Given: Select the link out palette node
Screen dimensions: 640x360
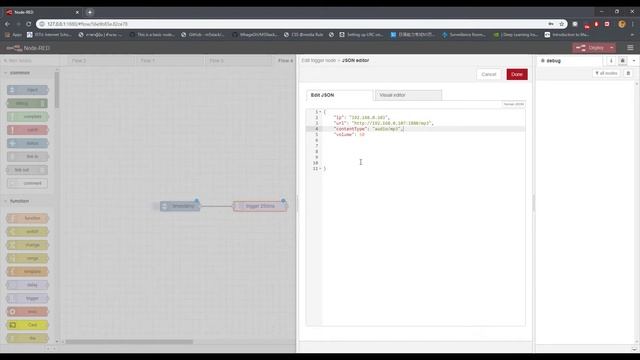Looking at the screenshot, I should point(28,170).
